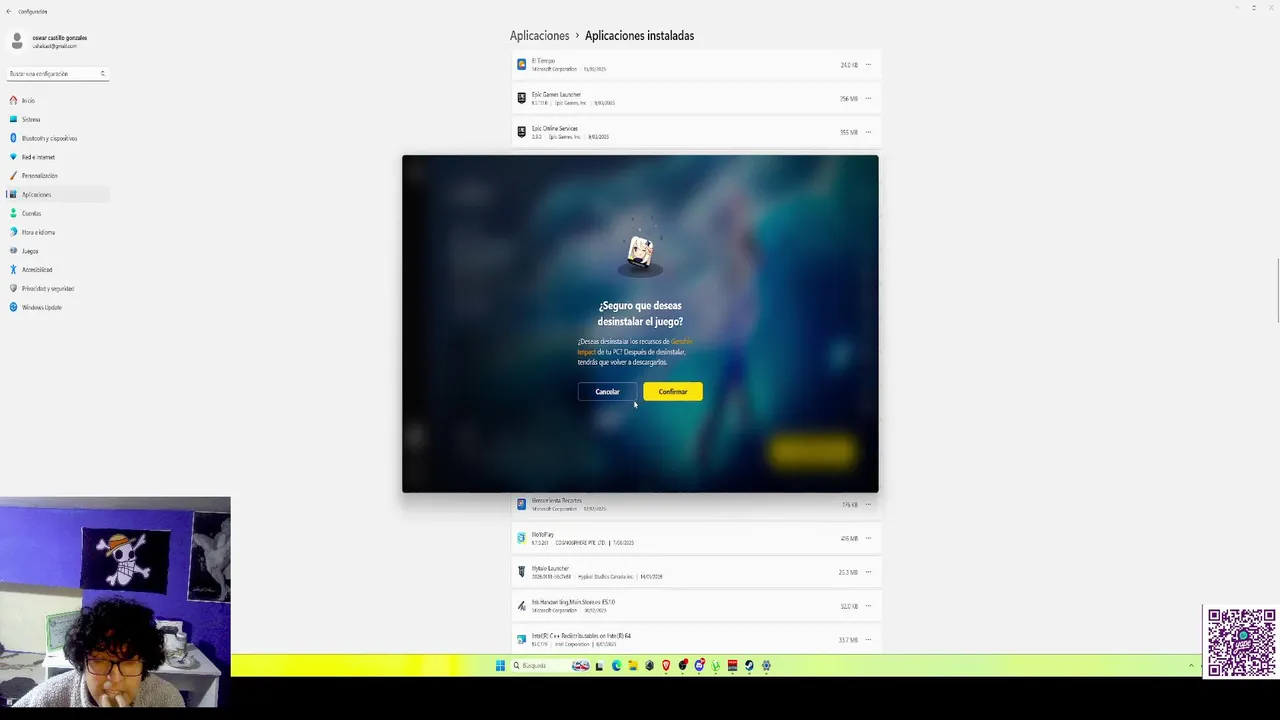
Task: Click the El Tiempo app icon
Action: coord(521,64)
